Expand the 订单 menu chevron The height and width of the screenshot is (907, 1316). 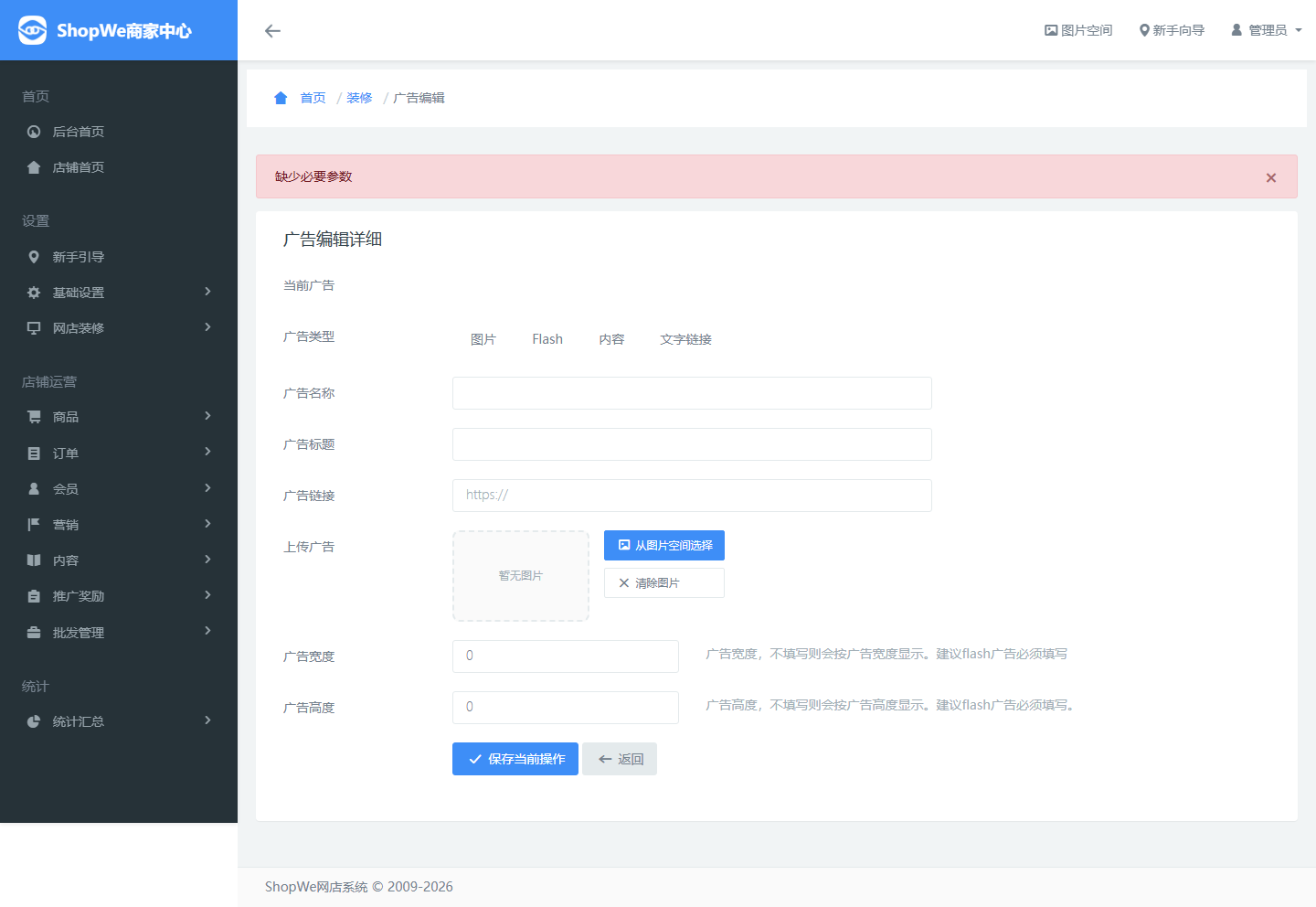[x=208, y=452]
